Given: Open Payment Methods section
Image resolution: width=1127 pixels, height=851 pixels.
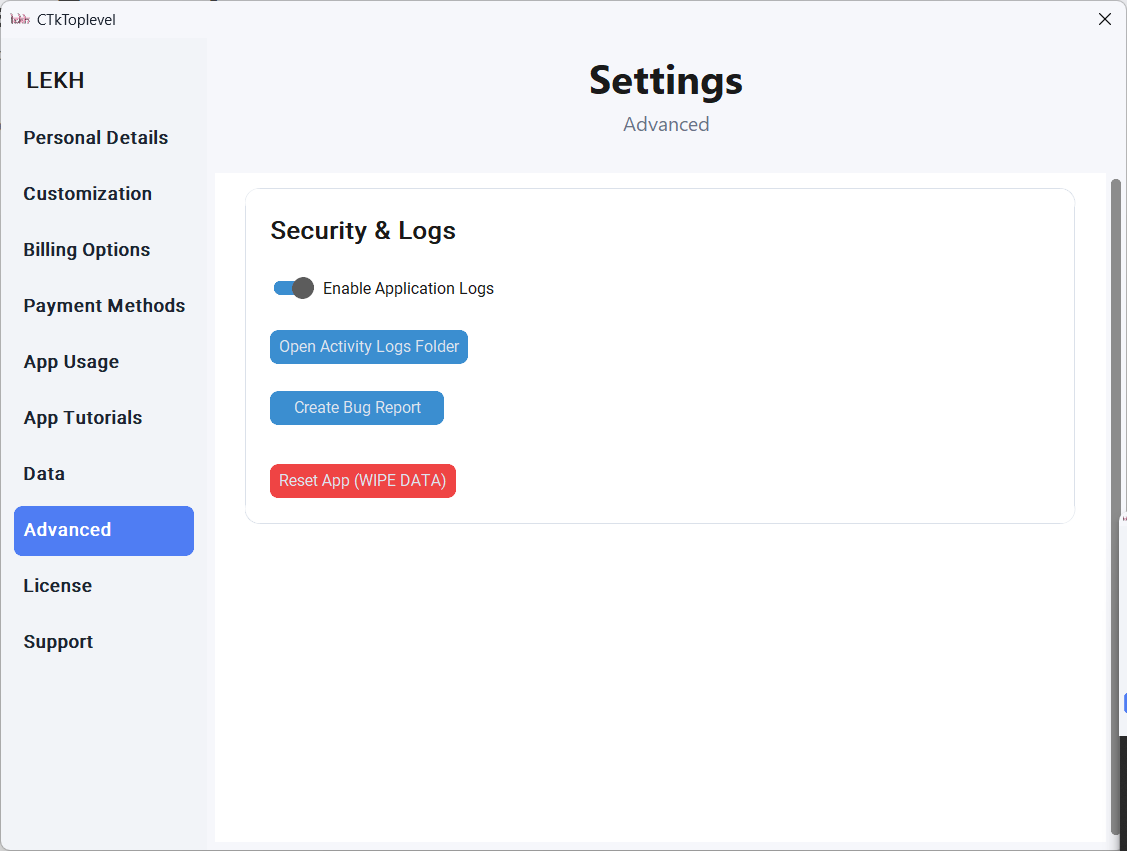Looking at the screenshot, I should pyautogui.click(x=104, y=305).
